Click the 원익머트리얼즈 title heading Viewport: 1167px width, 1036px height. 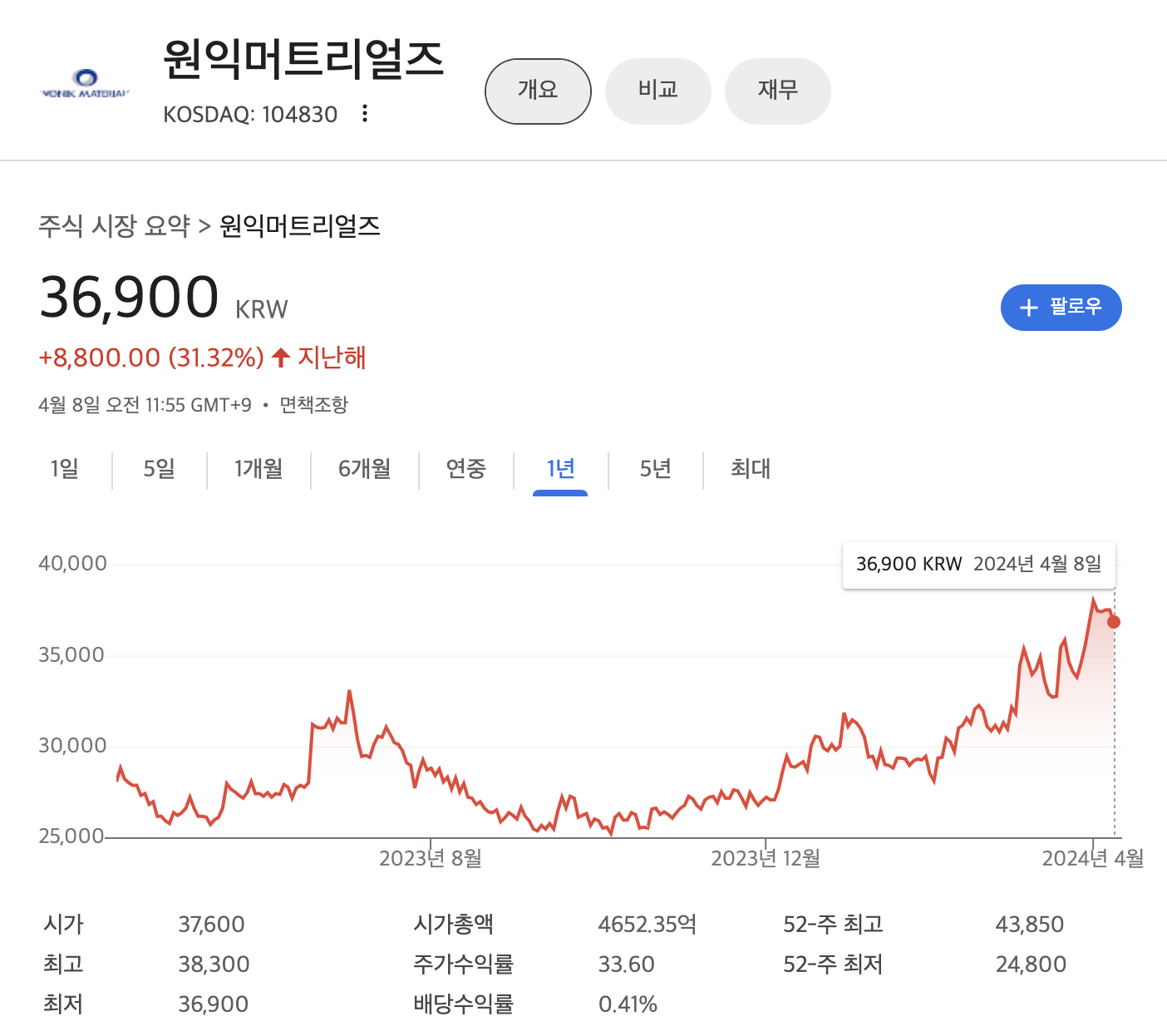303,59
